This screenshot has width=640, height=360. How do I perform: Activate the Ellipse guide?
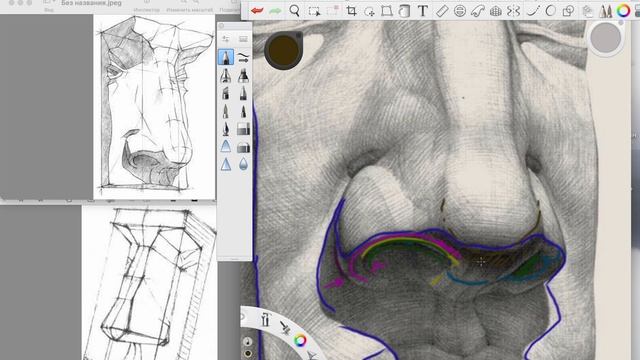click(x=460, y=11)
